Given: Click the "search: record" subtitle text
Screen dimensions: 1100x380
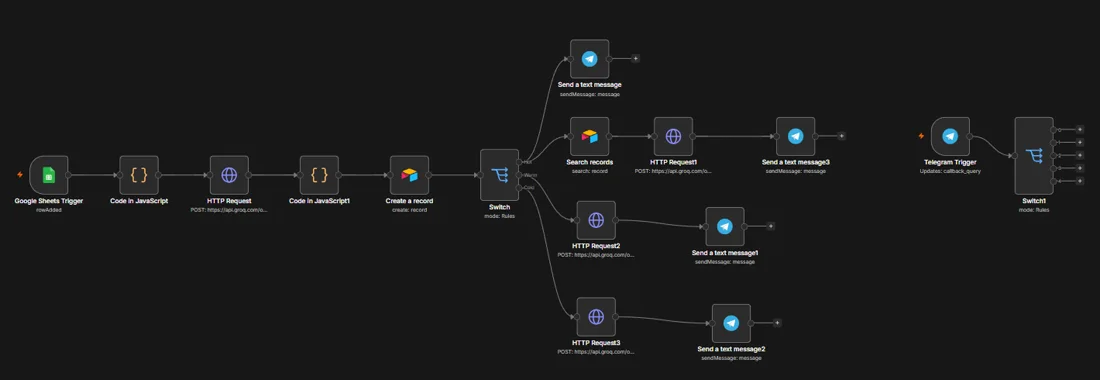Looking at the screenshot, I should tap(589, 170).
